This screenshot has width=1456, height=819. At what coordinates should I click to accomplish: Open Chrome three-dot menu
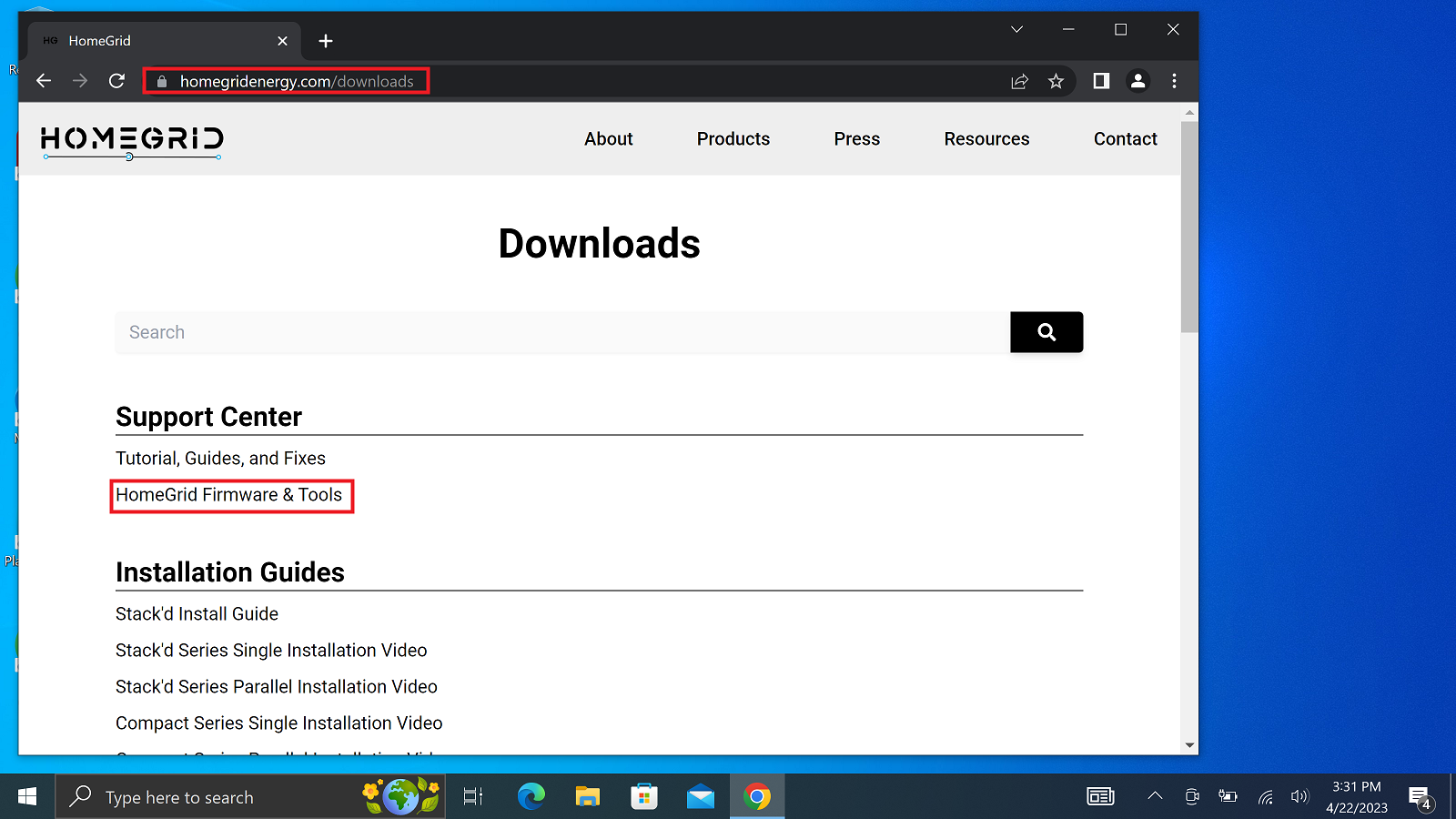(1174, 81)
